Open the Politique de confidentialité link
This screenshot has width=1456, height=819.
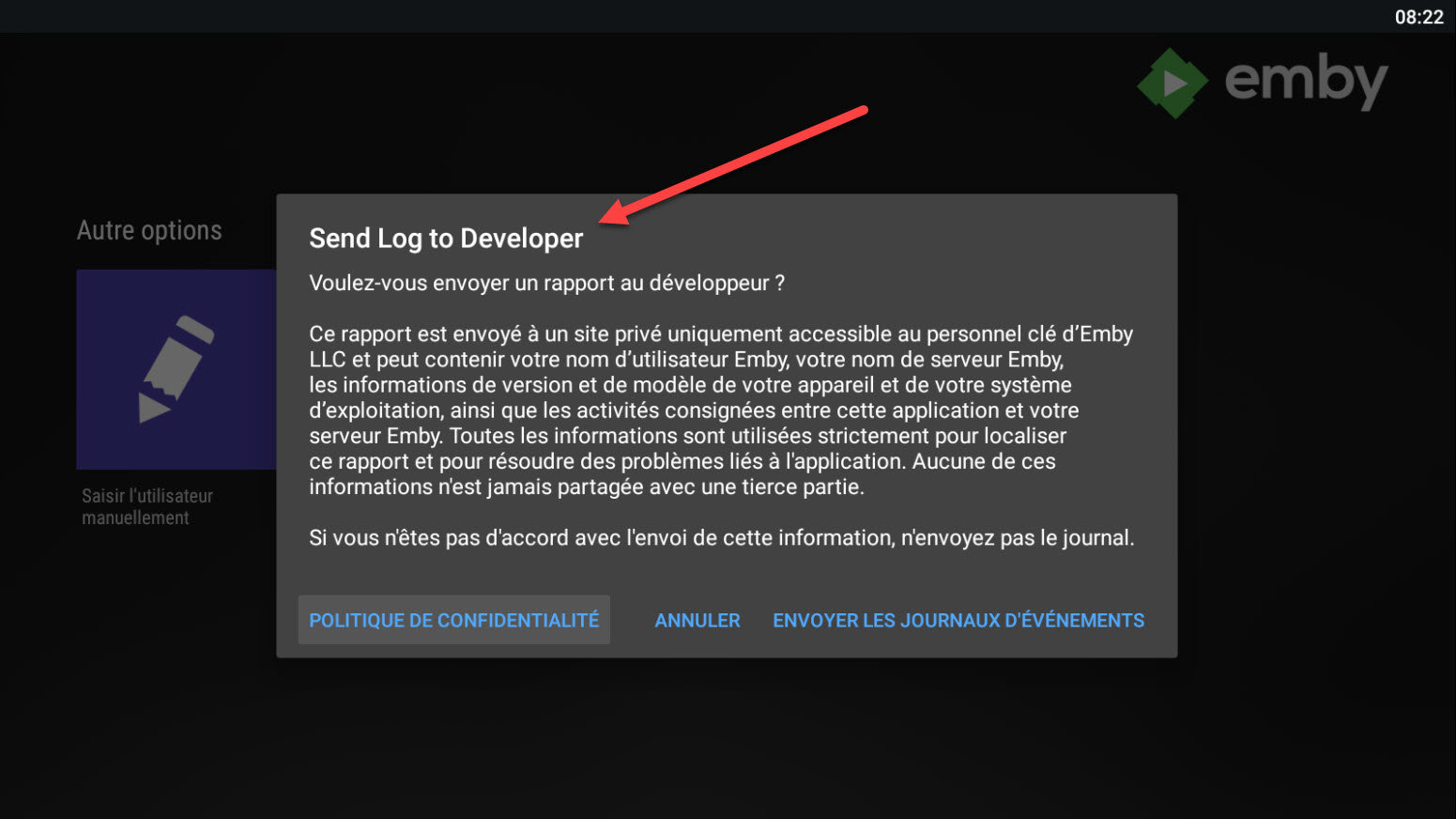454,620
